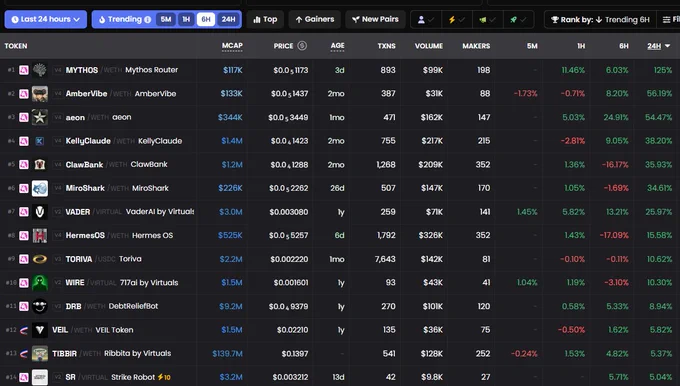The image size is (680, 386).
Task: Click the DEX icon in TIBBIR row
Action: click(24, 354)
